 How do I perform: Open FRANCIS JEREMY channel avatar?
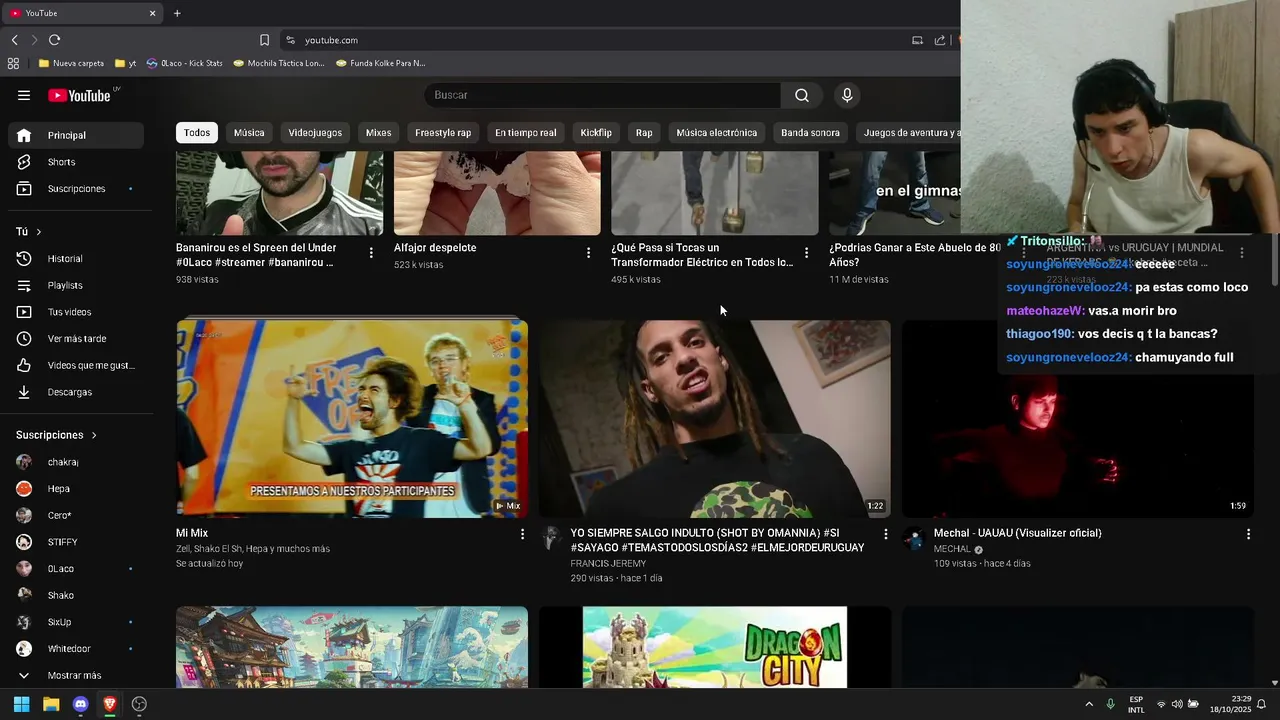click(x=551, y=539)
